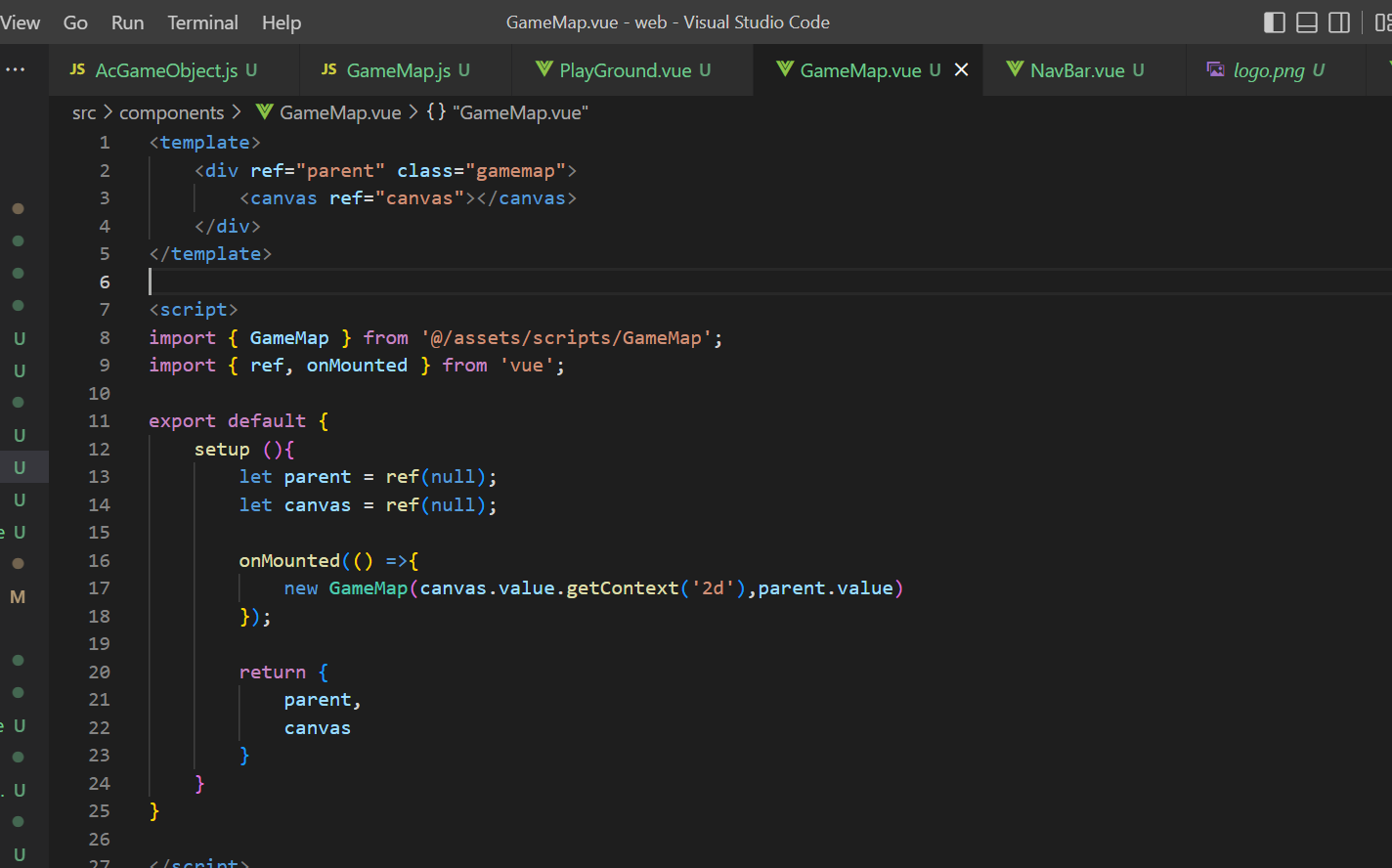Click the Vue icon on PlayGround.vue tab
Viewport: 1392px width, 868px height.
tap(544, 68)
